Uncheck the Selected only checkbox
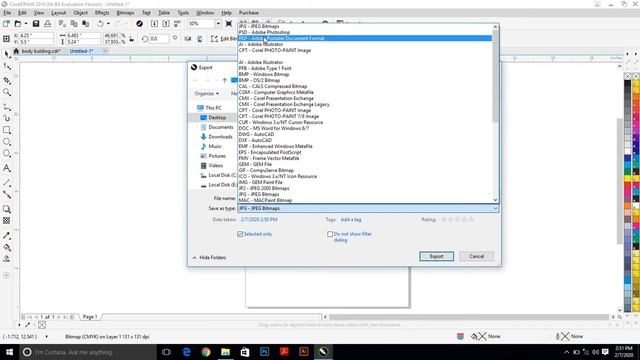Screen dimensions: 640x360 pos(240,234)
